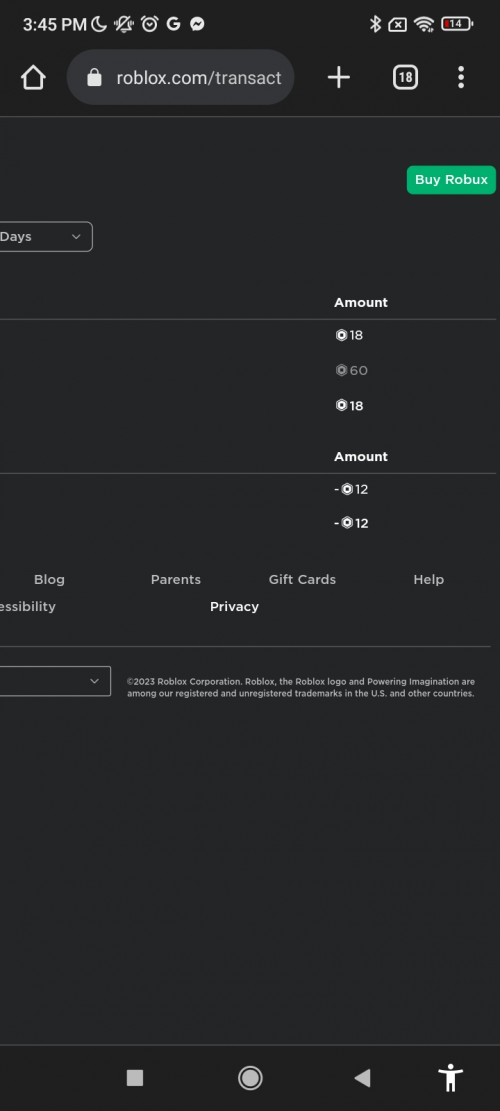The image size is (500, 1111).
Task: Expand the Days time period dropdown
Action: point(46,237)
